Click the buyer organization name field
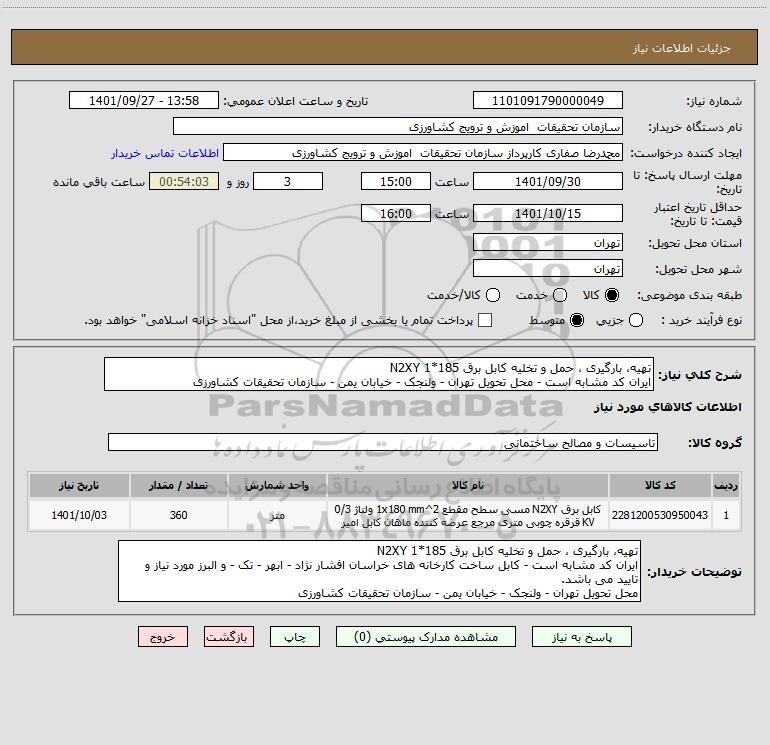 pyautogui.click(x=398, y=126)
